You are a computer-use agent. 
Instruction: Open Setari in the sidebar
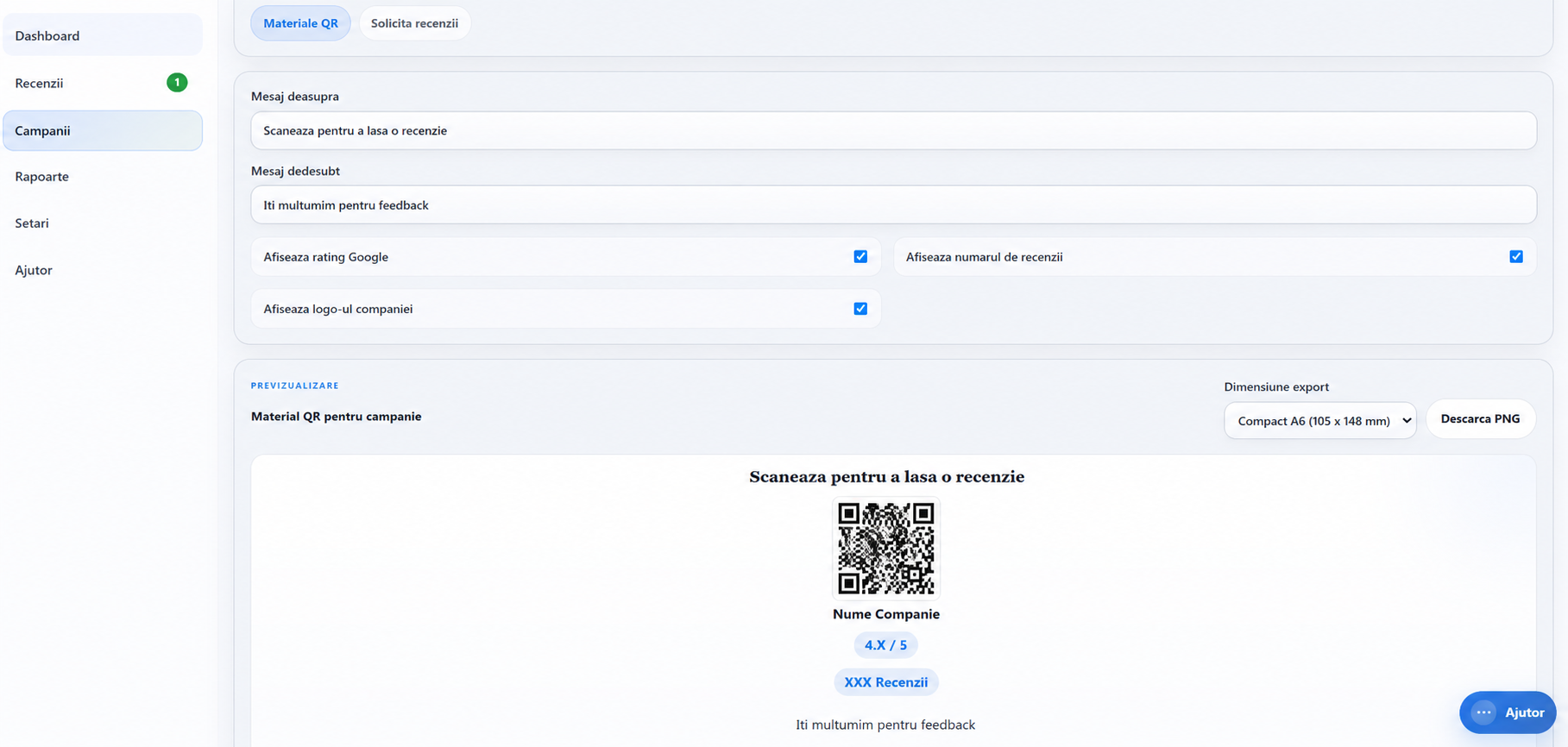tap(103, 223)
